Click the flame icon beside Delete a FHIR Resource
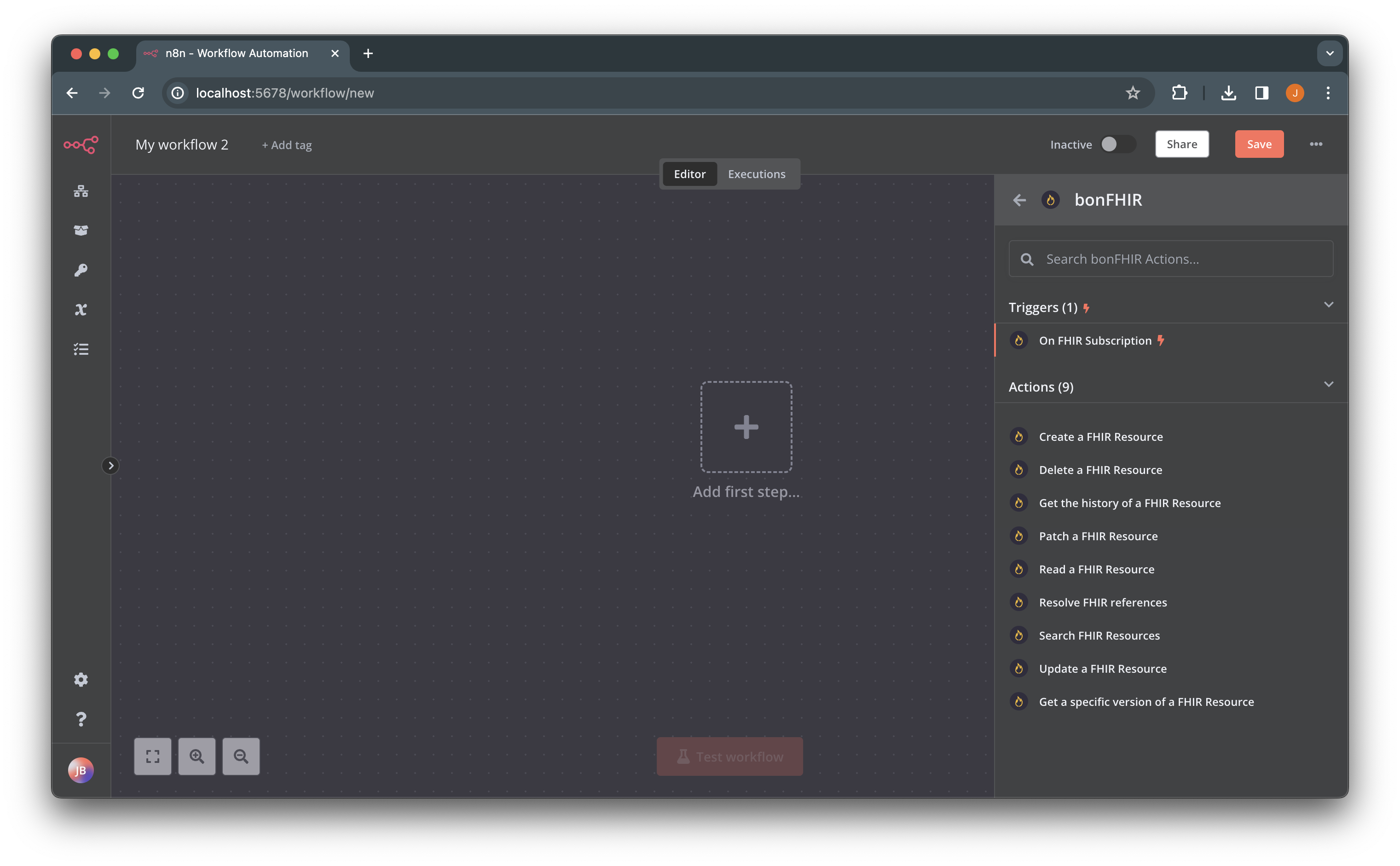1400x866 pixels. [1019, 470]
